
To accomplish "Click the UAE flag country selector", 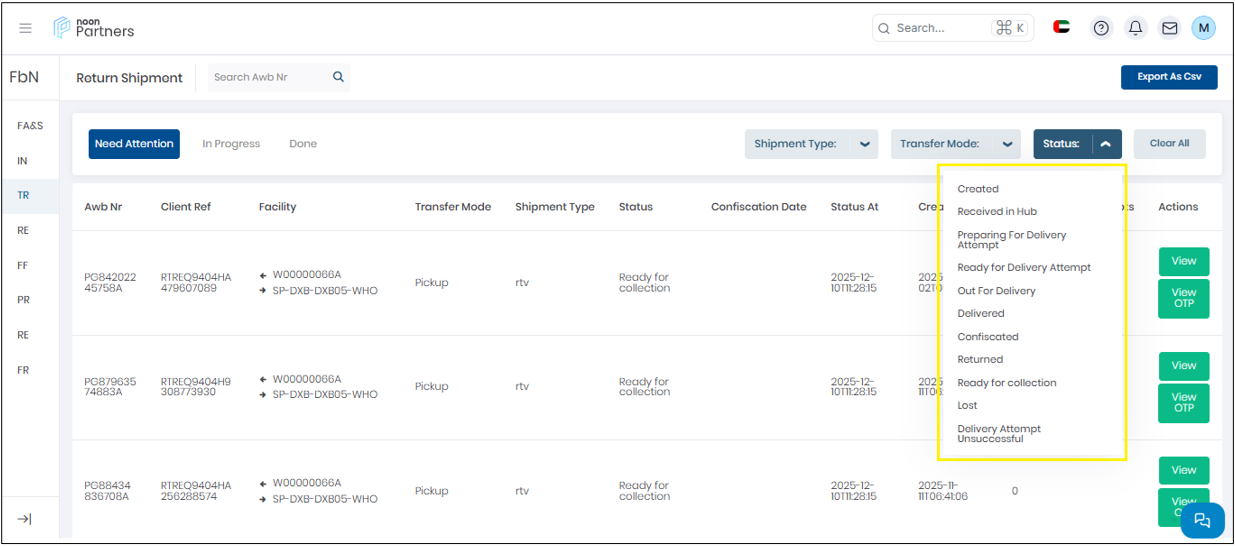I will click(1062, 28).
